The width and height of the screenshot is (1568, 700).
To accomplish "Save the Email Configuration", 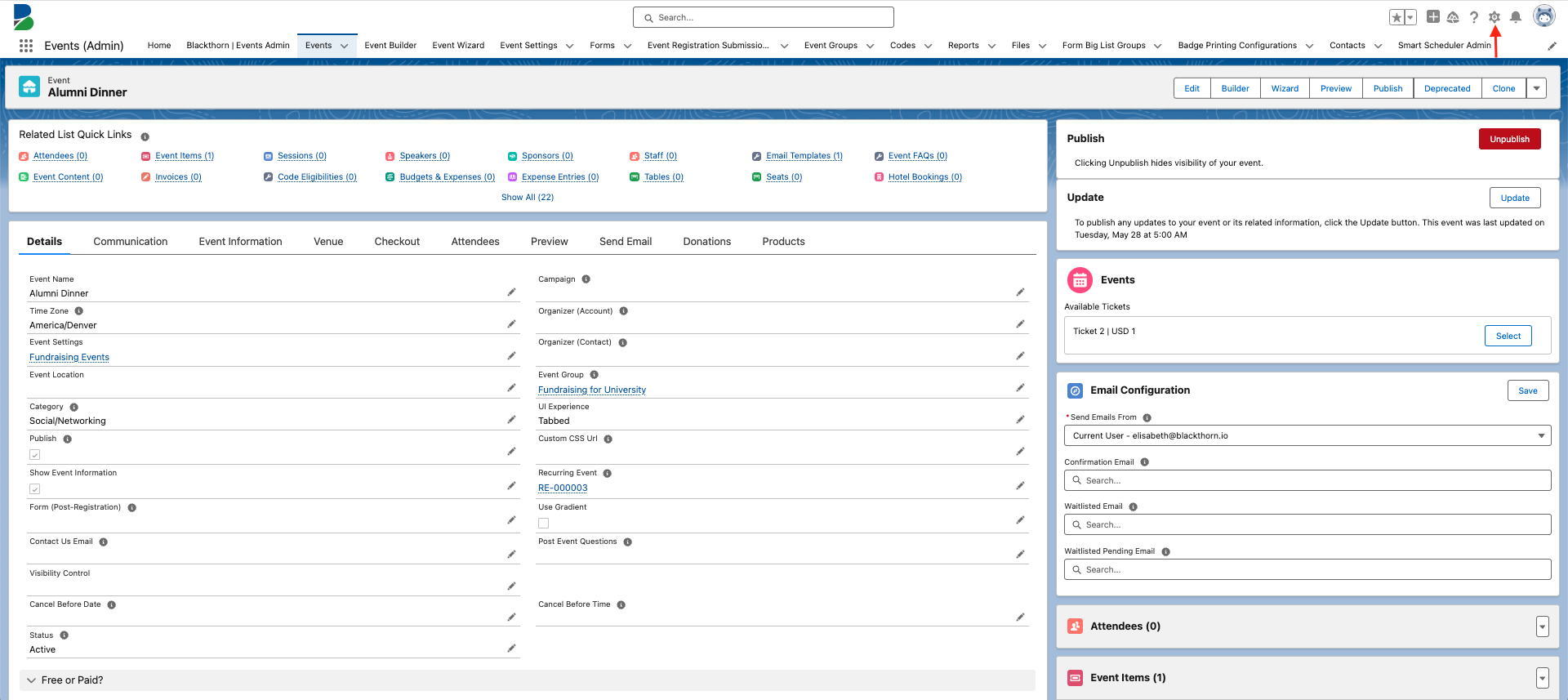I will 1528,390.
